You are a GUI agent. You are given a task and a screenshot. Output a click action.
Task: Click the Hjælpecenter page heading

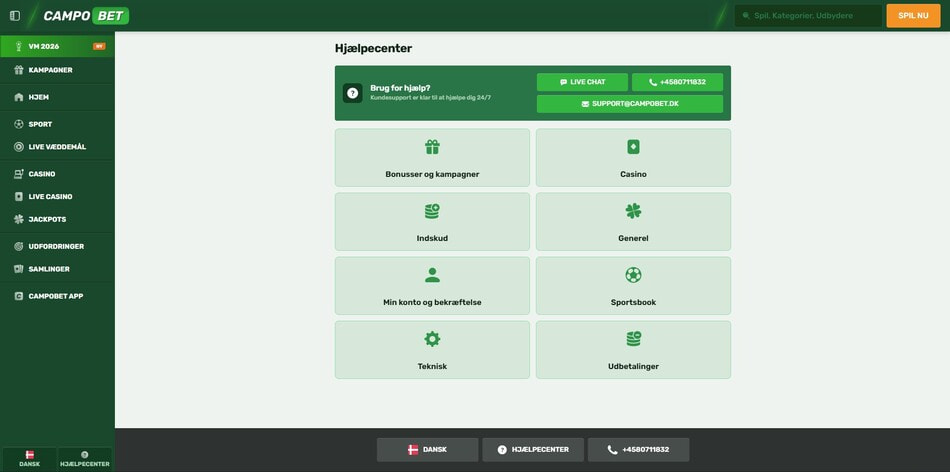[373, 48]
